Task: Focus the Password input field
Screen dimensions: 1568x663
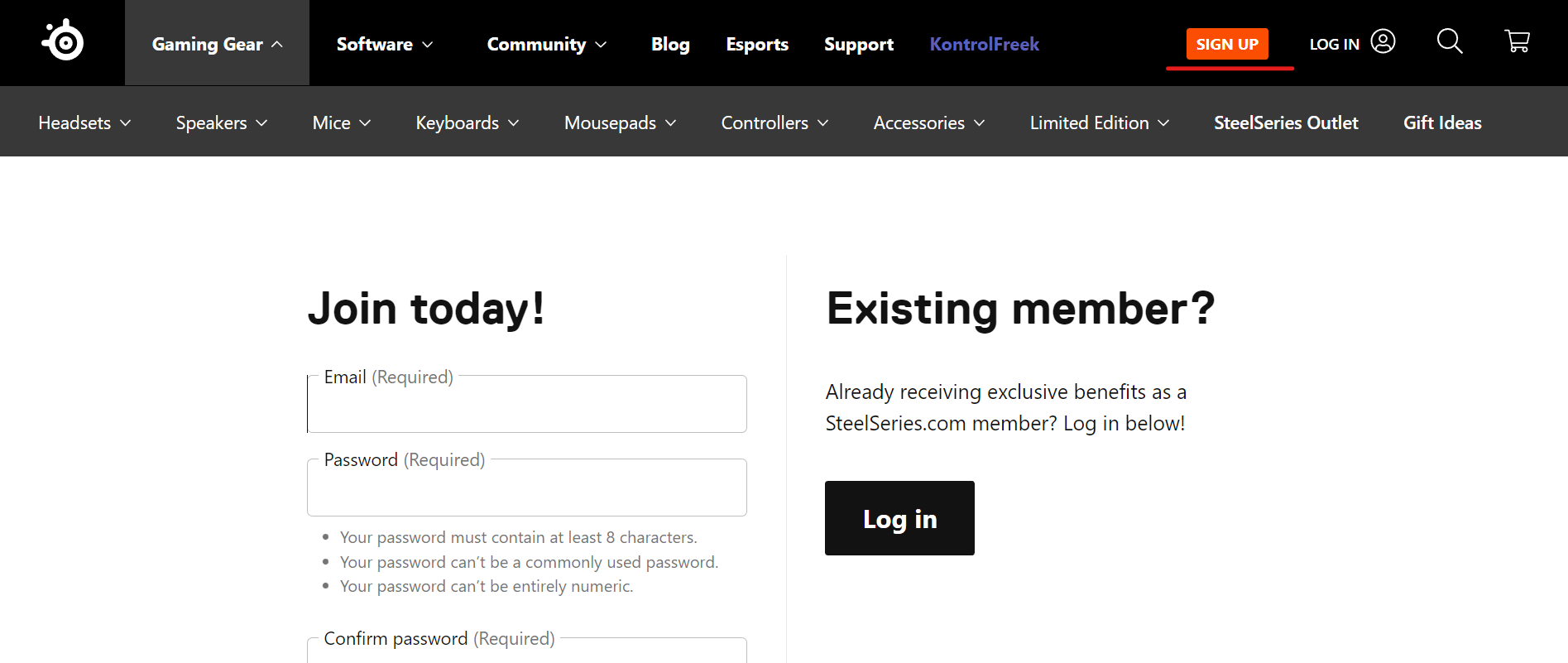Action: tap(527, 488)
